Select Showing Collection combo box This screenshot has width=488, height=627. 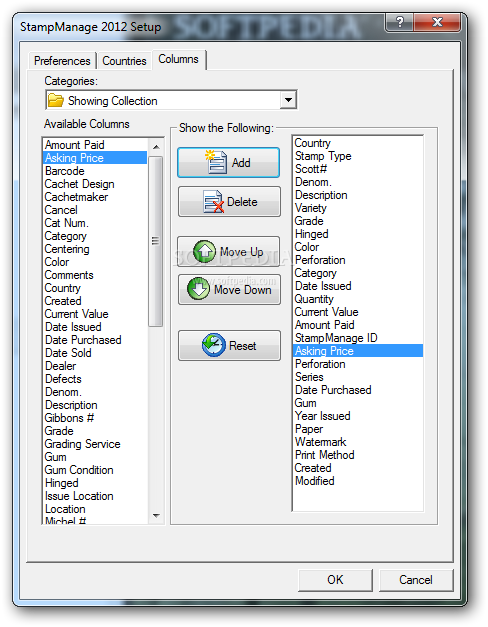(171, 100)
